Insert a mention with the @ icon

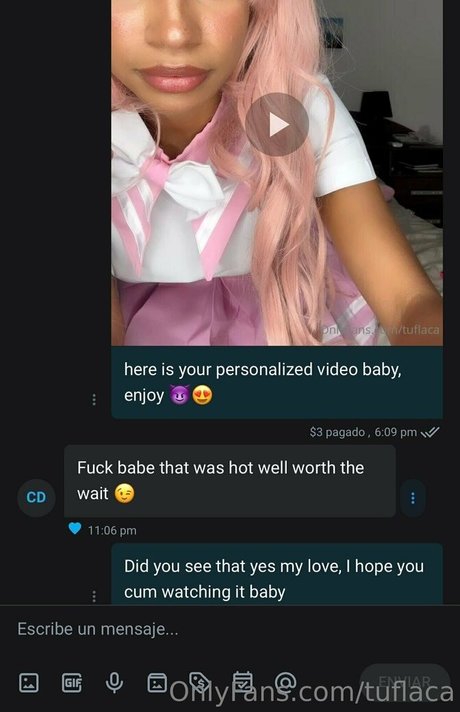(286, 682)
